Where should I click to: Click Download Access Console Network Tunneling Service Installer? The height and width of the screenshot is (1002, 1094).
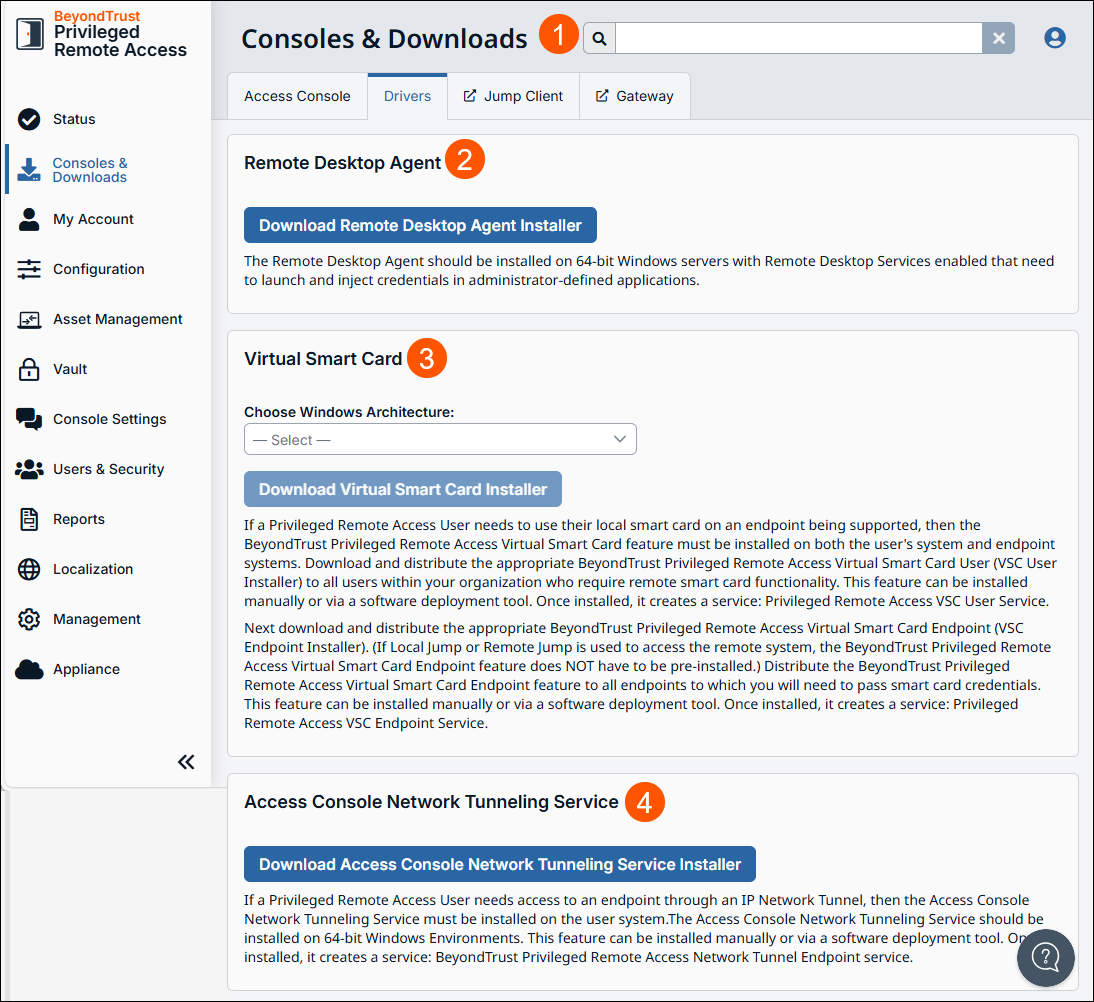coord(500,863)
